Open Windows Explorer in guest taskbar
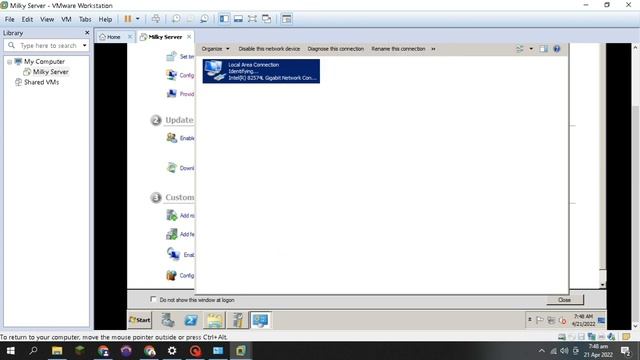This screenshot has height=360, width=640. [214, 320]
